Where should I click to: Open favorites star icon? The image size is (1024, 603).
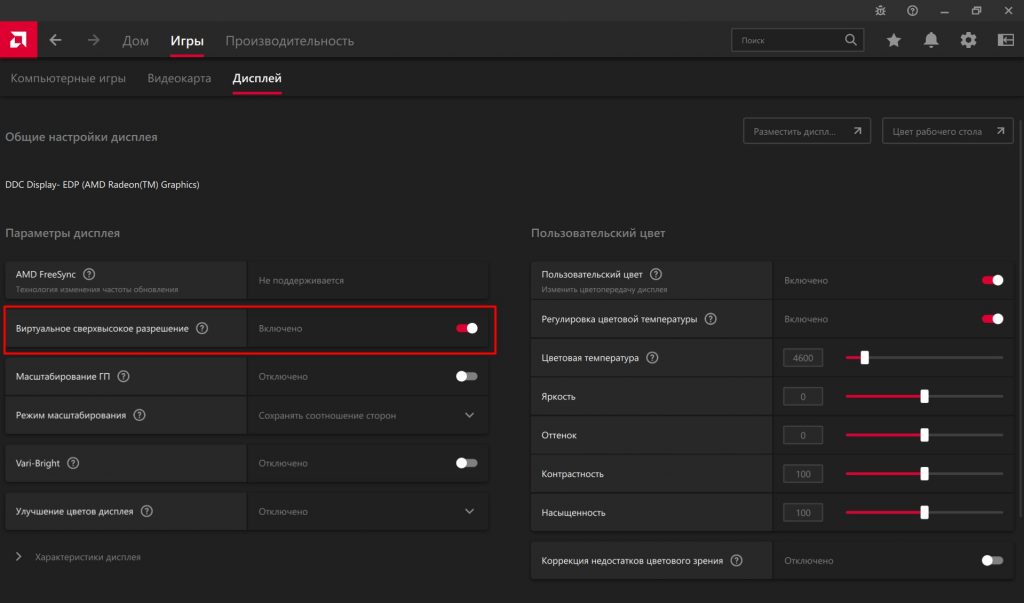893,40
